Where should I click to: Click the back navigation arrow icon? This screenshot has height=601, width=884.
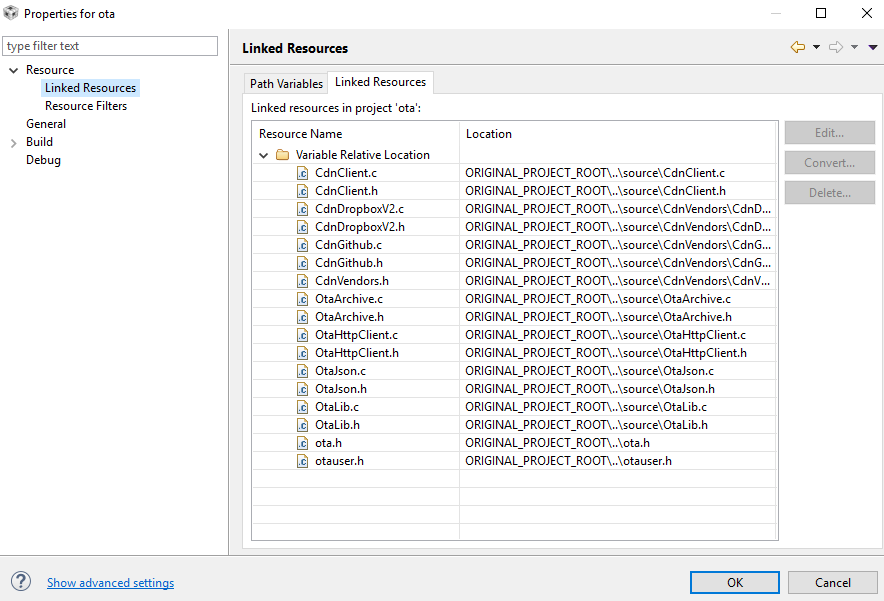(797, 47)
